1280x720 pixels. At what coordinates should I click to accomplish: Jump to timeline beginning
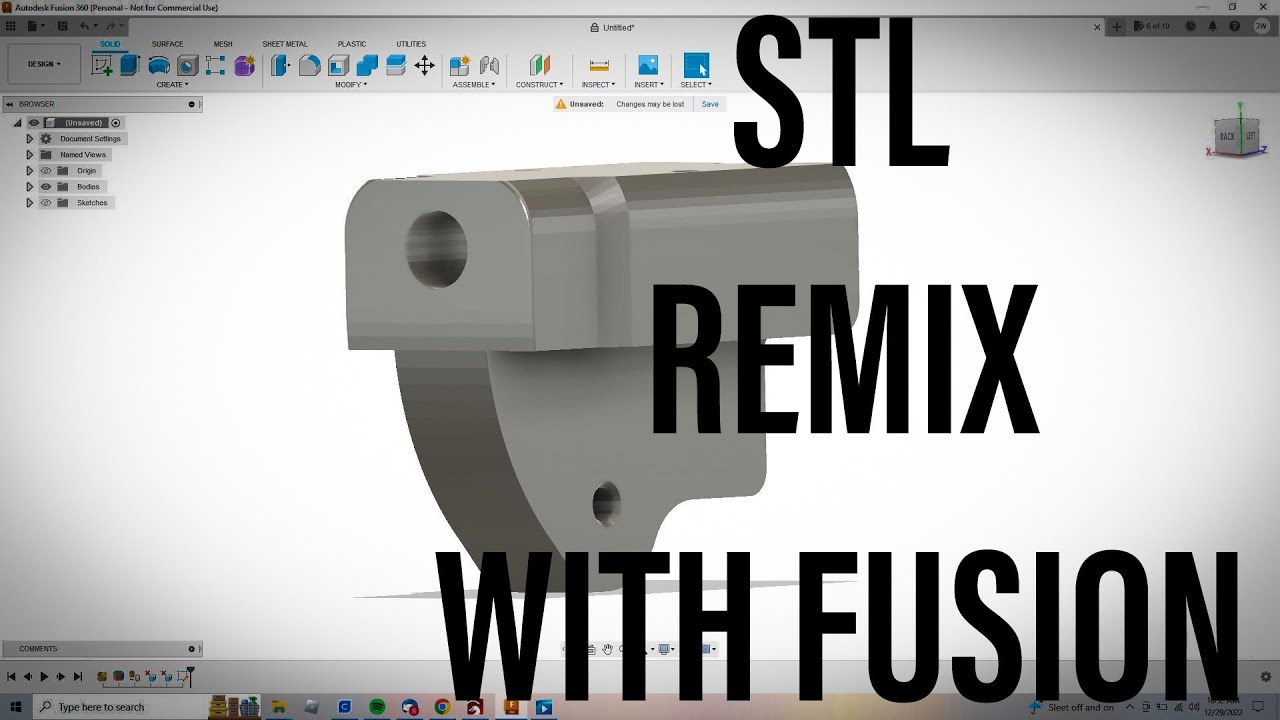coord(10,677)
